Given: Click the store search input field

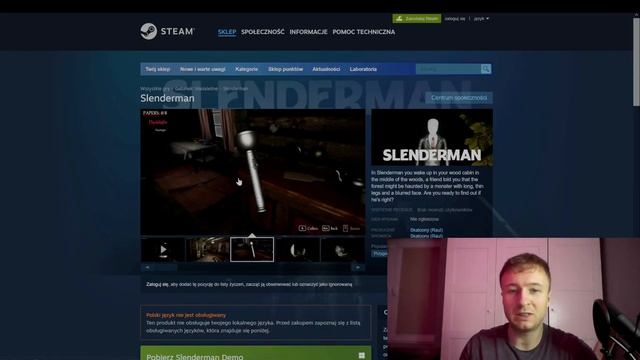Looking at the screenshot, I should [448, 69].
